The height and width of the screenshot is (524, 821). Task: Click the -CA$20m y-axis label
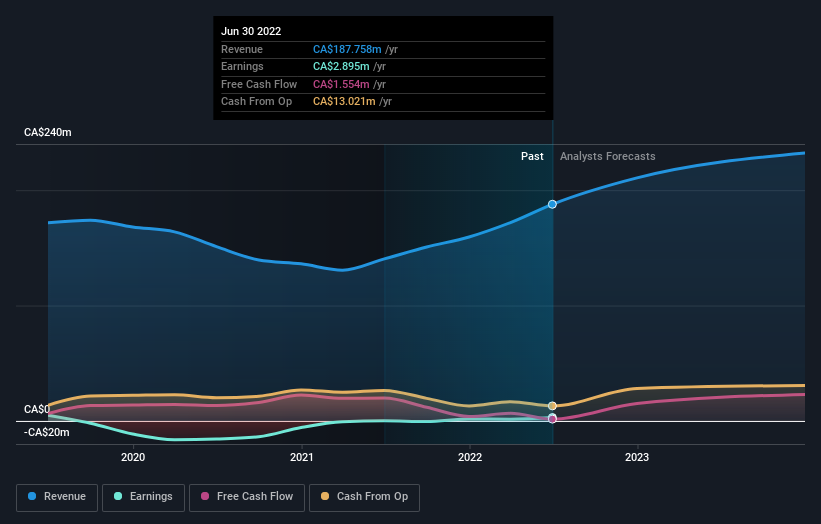[47, 432]
